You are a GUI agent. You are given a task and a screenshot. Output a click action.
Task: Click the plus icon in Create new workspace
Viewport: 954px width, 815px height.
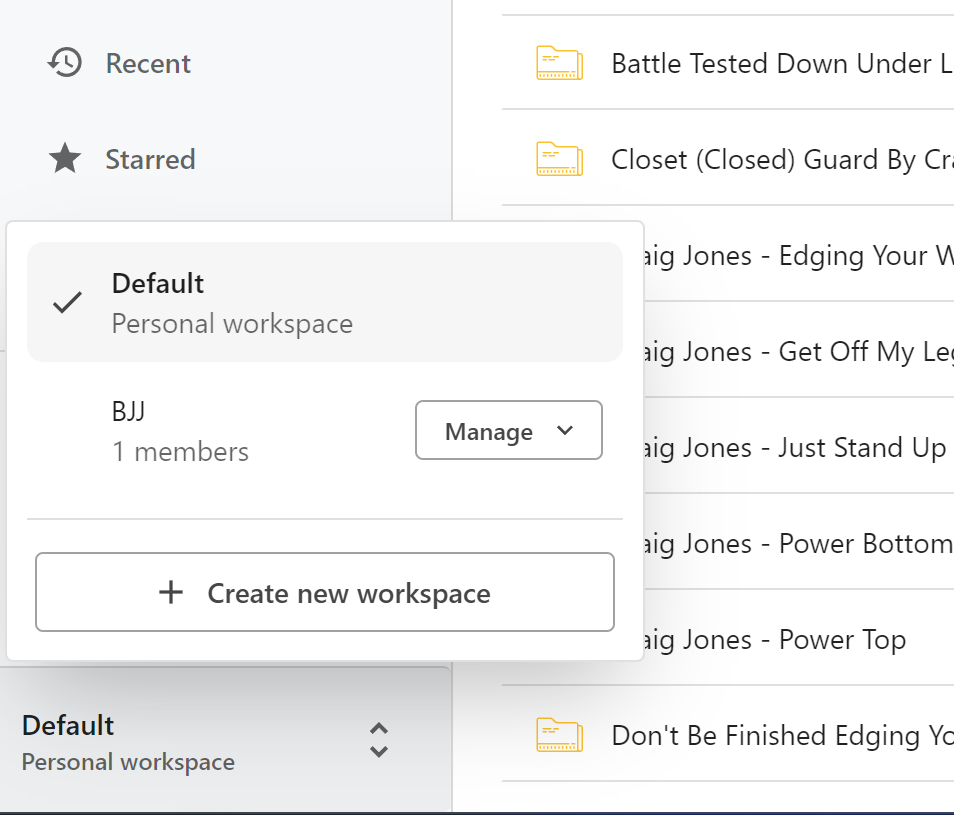(171, 592)
